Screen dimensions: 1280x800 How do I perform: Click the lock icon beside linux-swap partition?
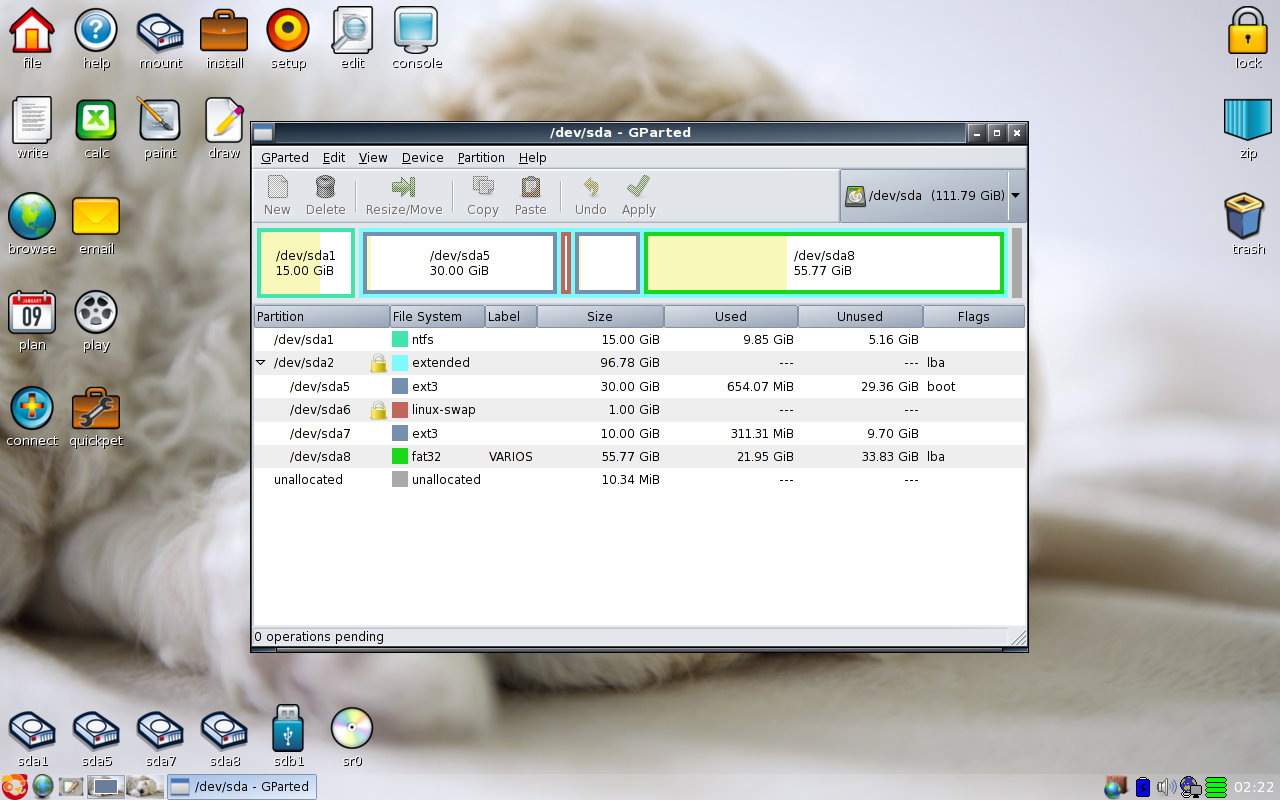pos(378,409)
